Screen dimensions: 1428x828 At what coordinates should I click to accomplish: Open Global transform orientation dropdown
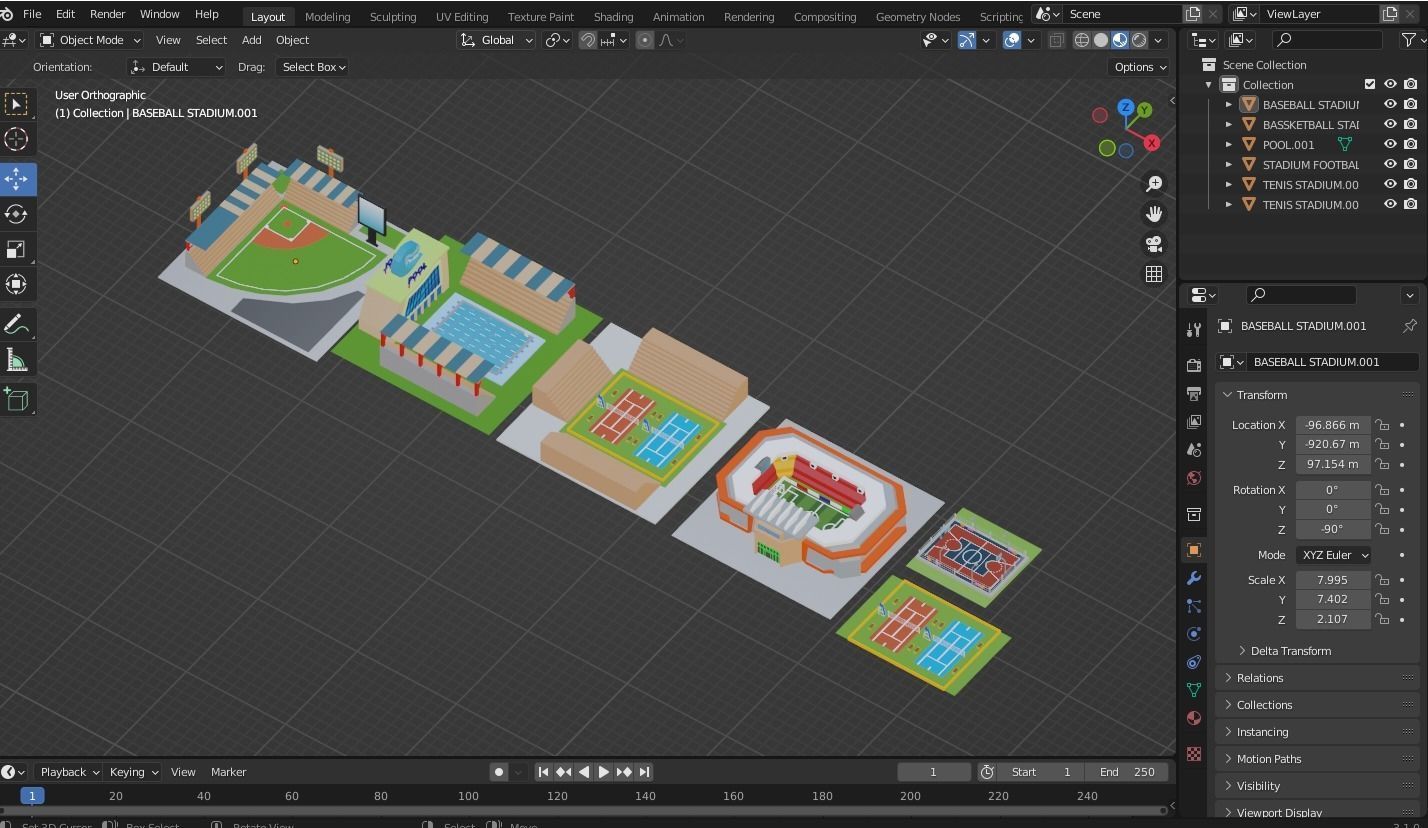pyautogui.click(x=497, y=40)
